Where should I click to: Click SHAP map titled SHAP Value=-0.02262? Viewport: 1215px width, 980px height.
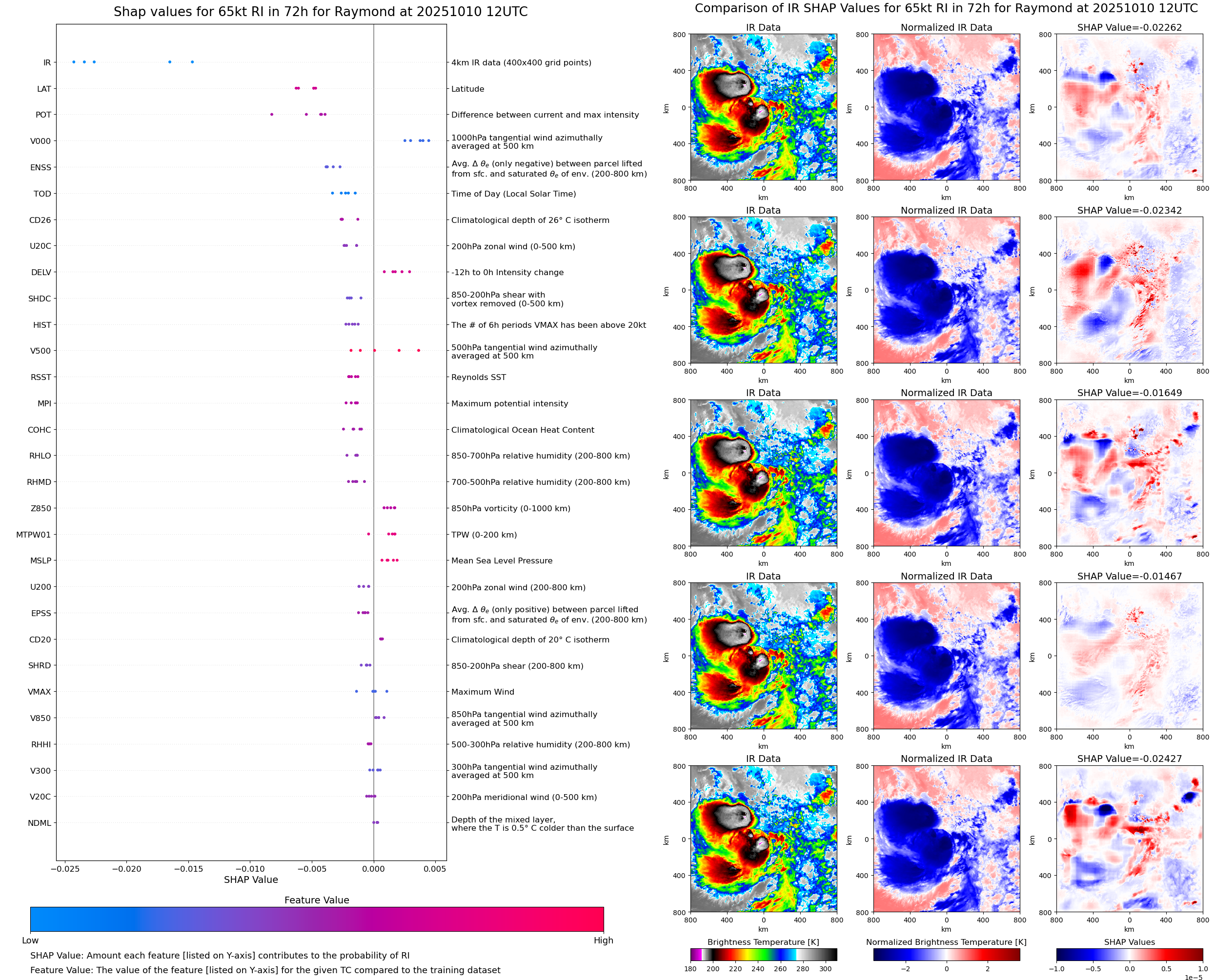(1129, 107)
